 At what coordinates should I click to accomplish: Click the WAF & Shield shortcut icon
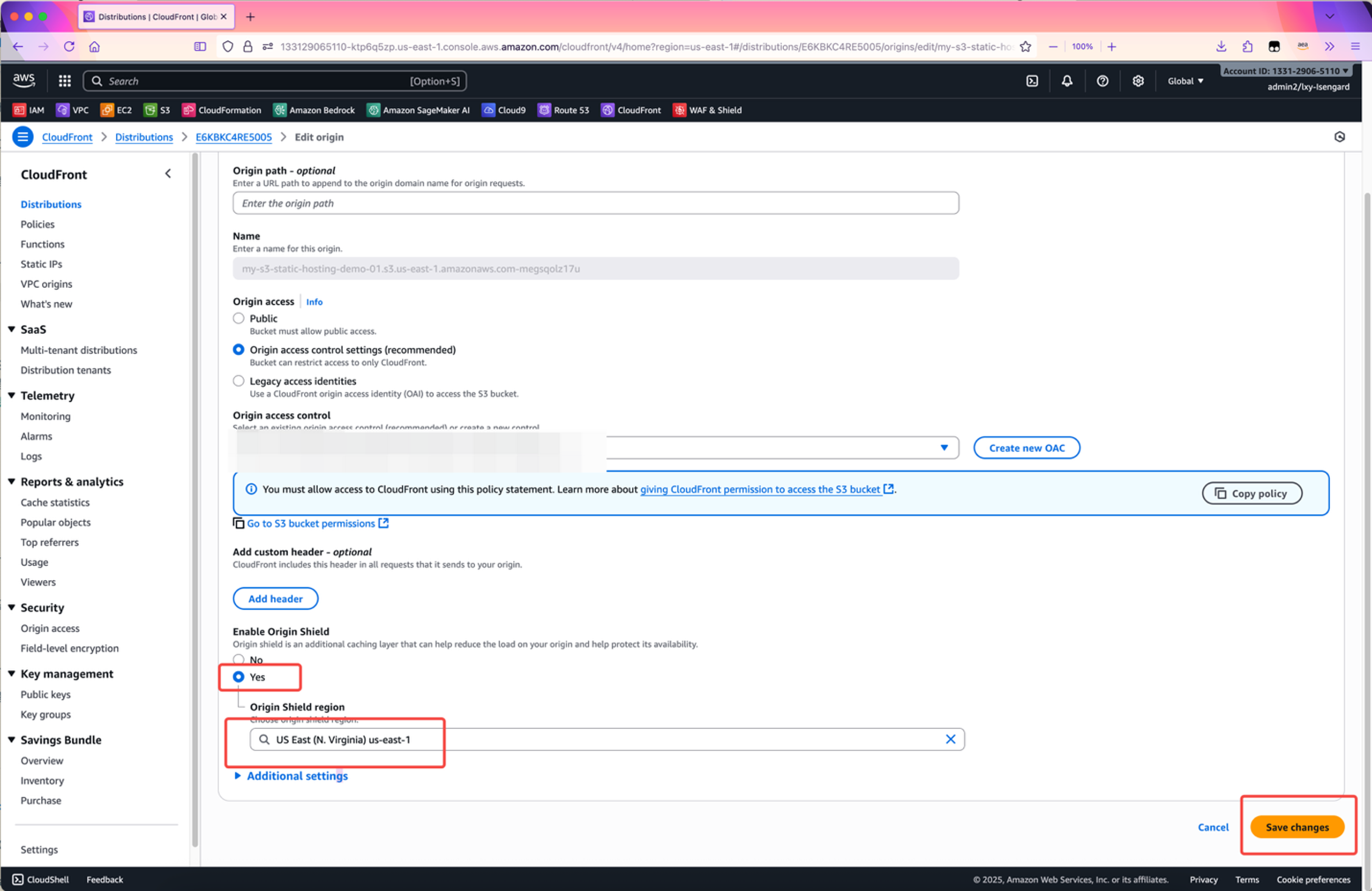point(680,110)
